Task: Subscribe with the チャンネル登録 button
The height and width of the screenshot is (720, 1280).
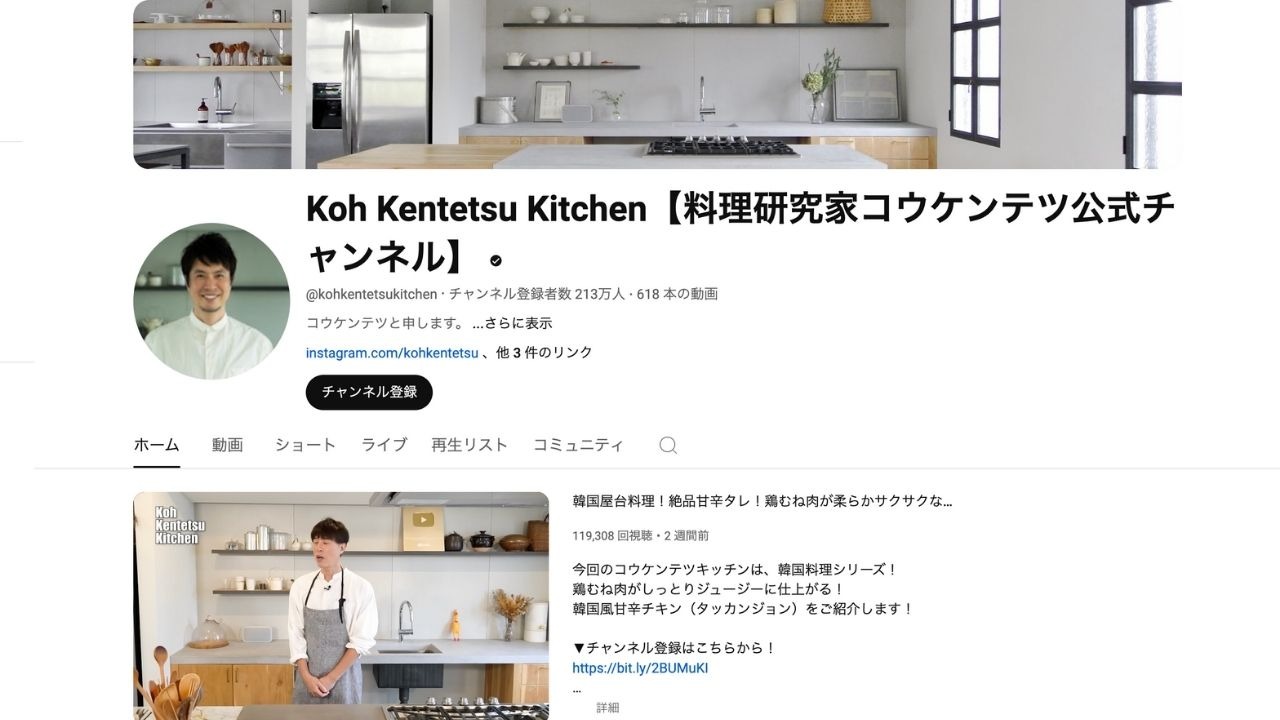Action: pos(369,392)
